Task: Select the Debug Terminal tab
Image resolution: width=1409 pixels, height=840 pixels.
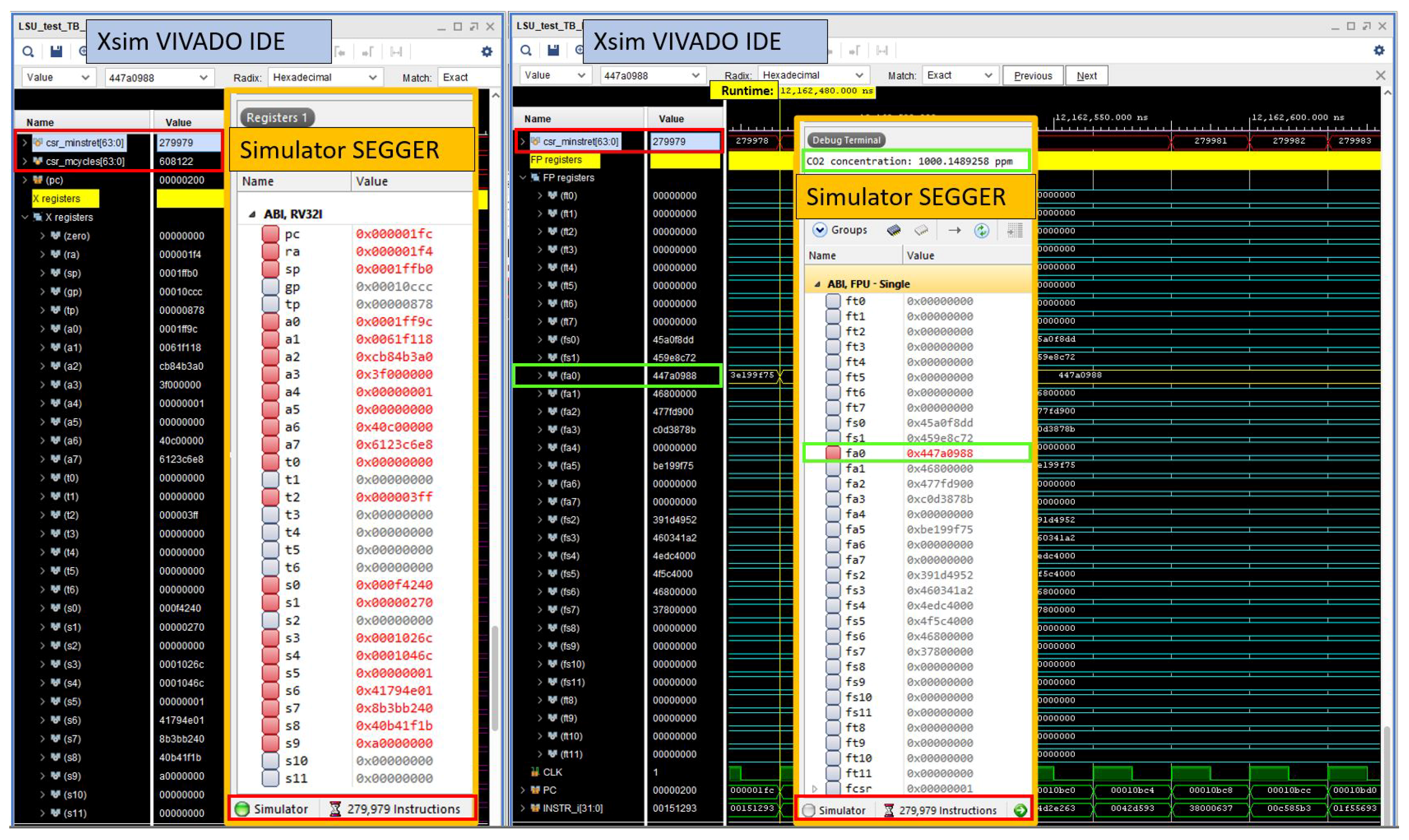Action: pos(846,140)
